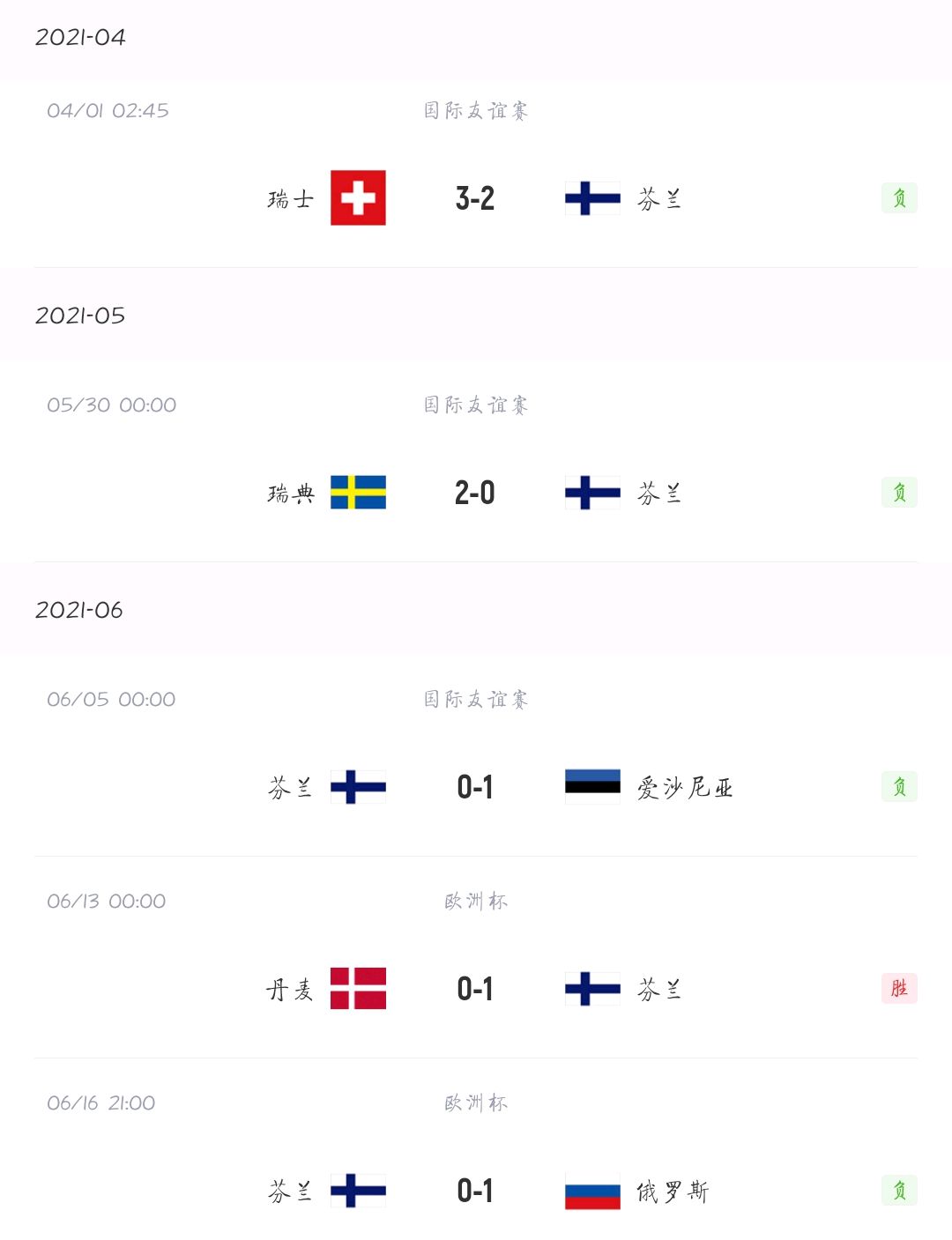
Task: Click the Switzerland flag icon
Action: click(358, 197)
